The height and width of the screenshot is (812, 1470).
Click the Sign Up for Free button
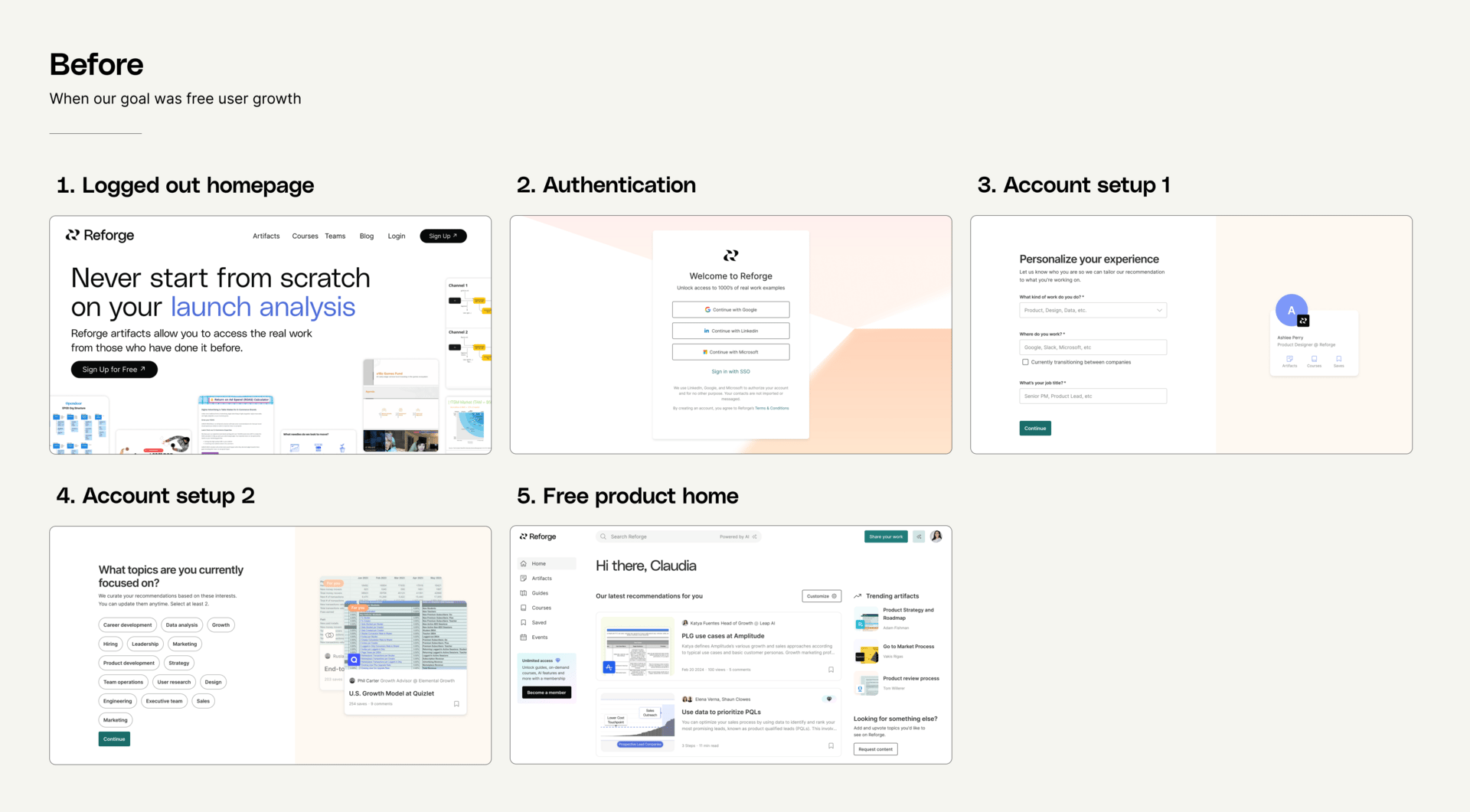[x=114, y=370]
